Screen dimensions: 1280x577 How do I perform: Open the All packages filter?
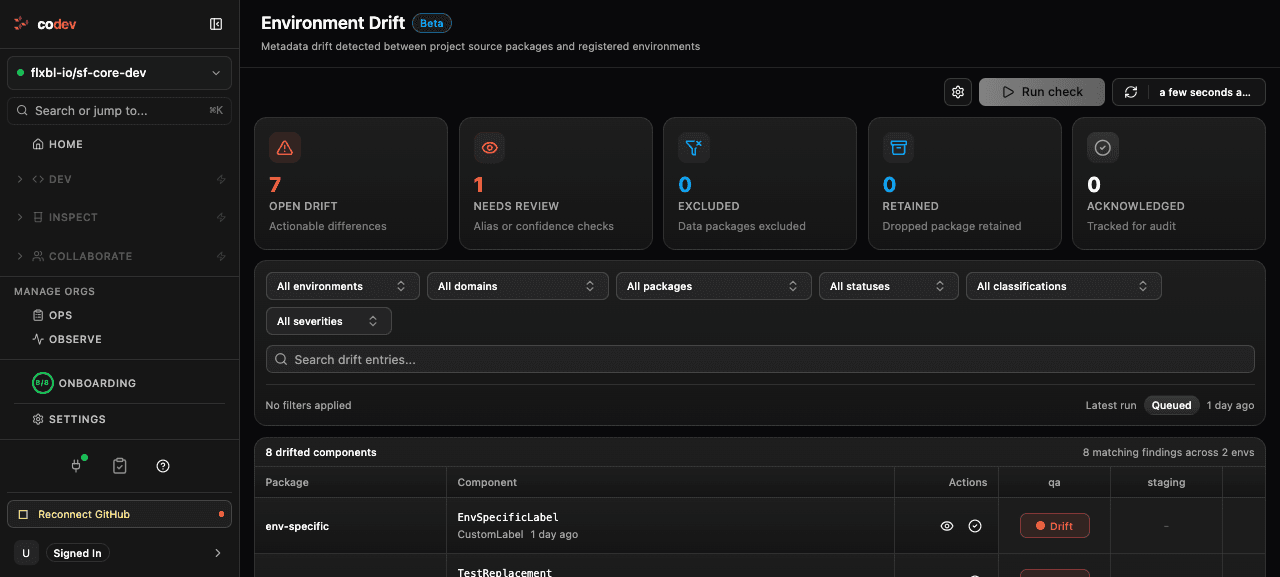[x=713, y=286]
